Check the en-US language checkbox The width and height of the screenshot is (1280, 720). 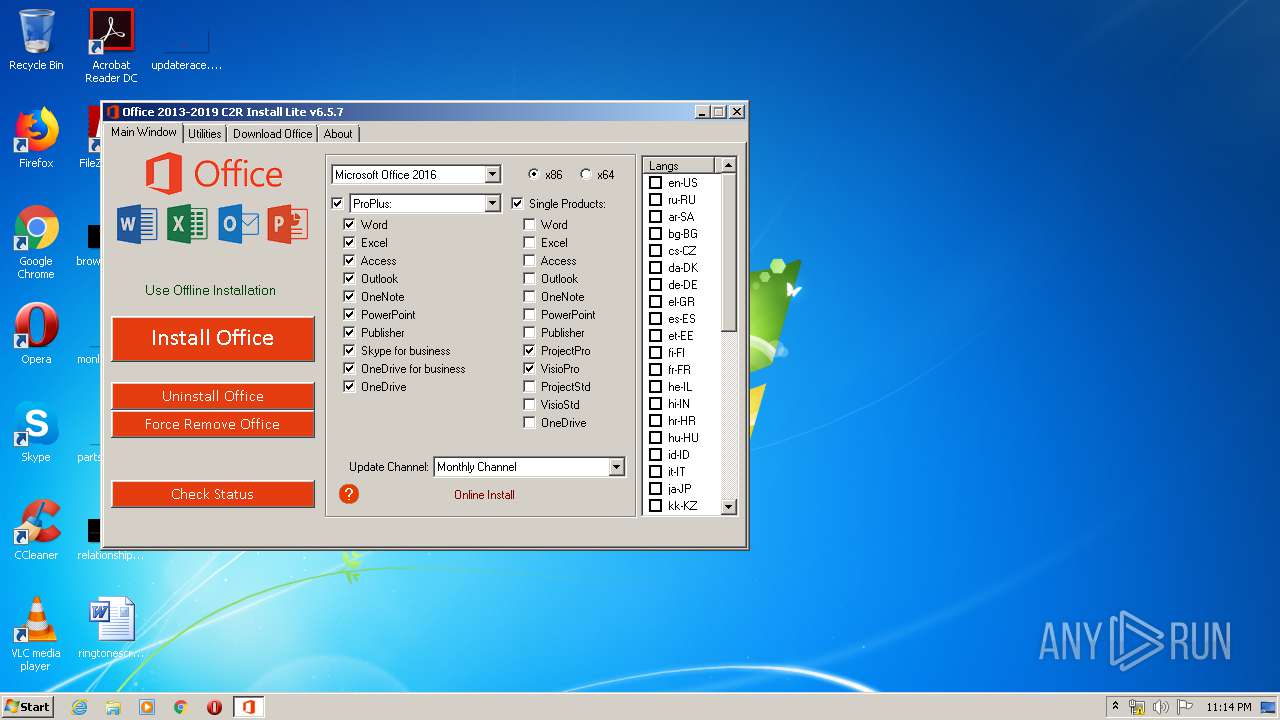(x=655, y=183)
